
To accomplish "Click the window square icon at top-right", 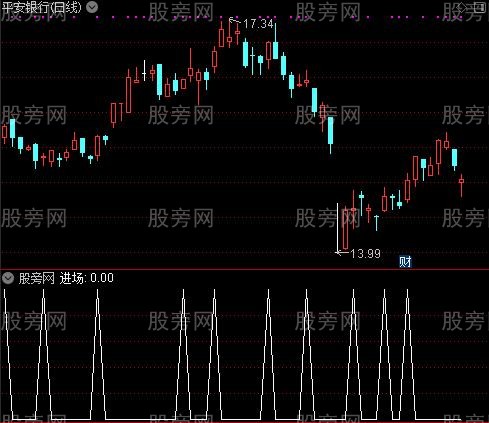I will tap(480, 7).
